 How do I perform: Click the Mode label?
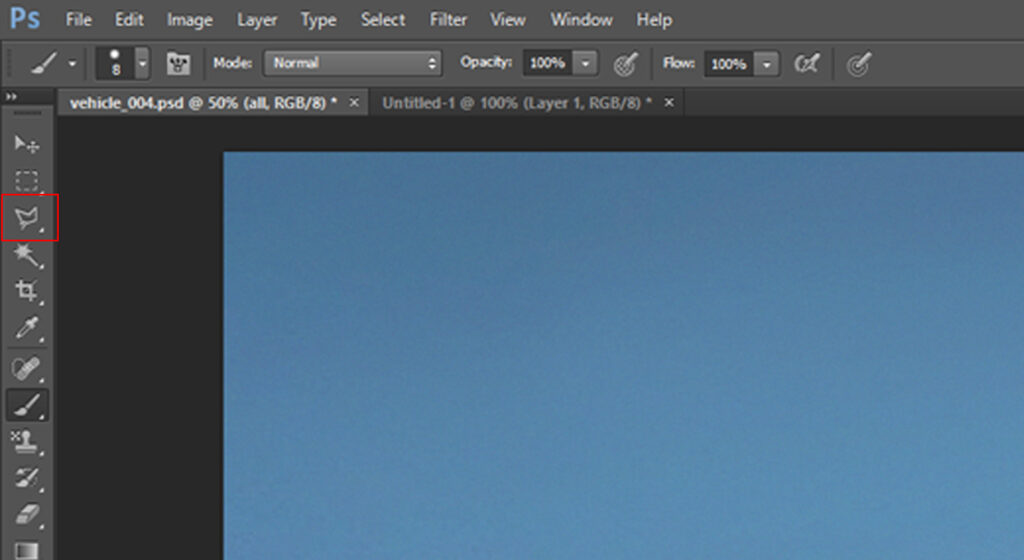pyautogui.click(x=232, y=63)
